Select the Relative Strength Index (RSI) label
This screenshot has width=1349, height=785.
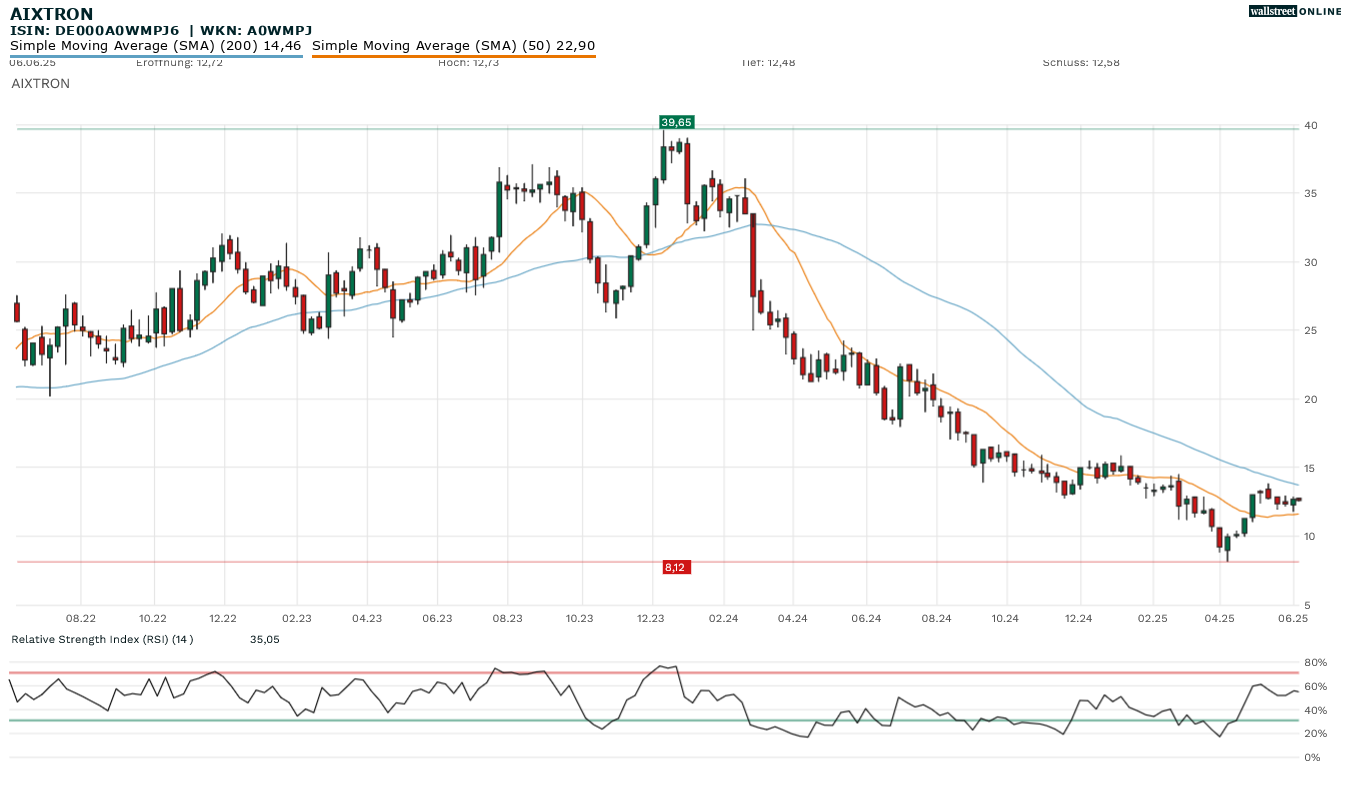point(102,639)
